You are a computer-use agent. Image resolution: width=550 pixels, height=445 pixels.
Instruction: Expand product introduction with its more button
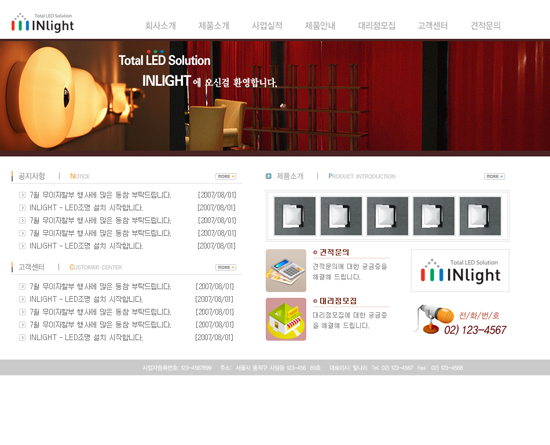tap(494, 176)
